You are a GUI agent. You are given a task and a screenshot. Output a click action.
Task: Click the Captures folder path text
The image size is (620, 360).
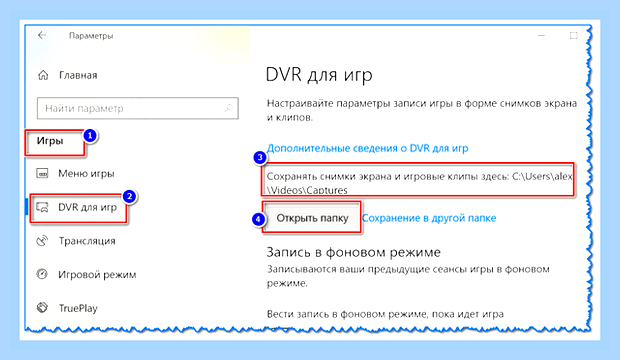pyautogui.click(x=420, y=183)
